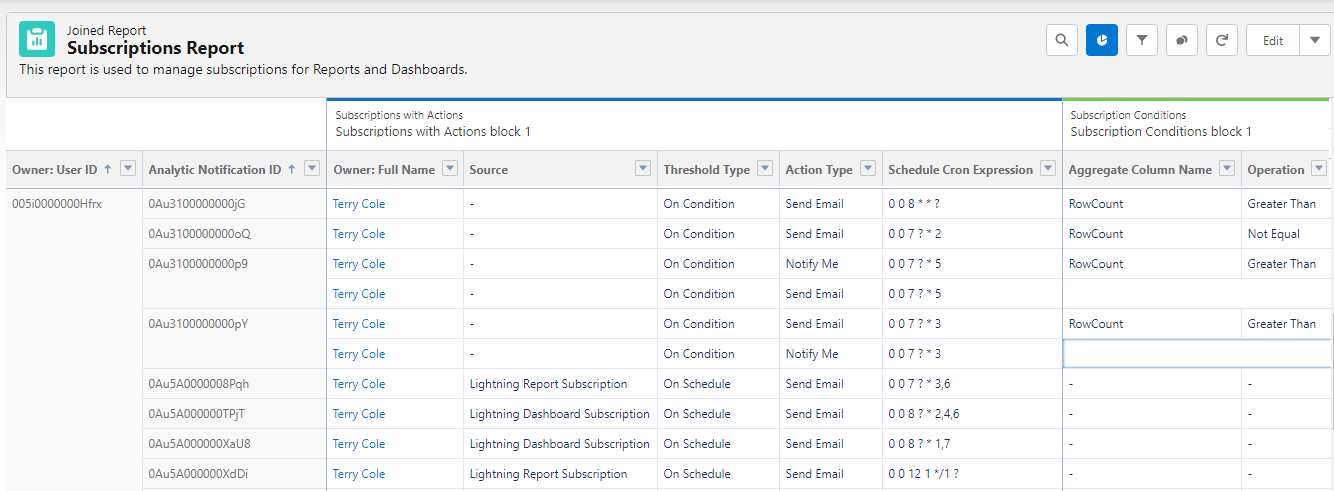
Task: Click the Joined Report icon beside the title
Action: tap(37, 40)
